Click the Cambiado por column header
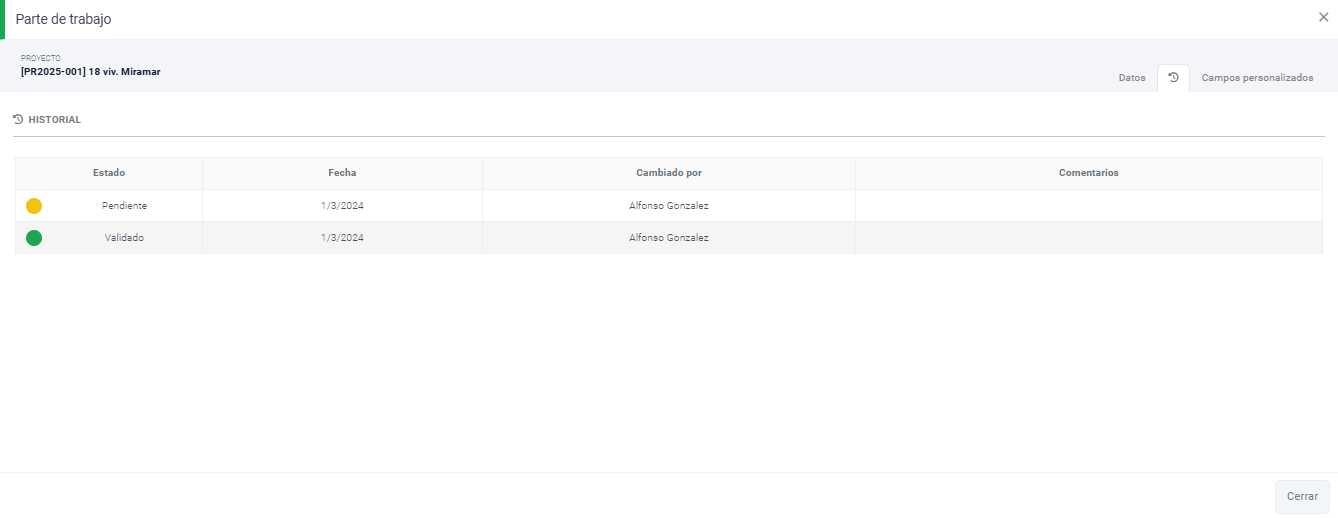Image resolution: width=1338 pixels, height=518 pixels. point(668,173)
